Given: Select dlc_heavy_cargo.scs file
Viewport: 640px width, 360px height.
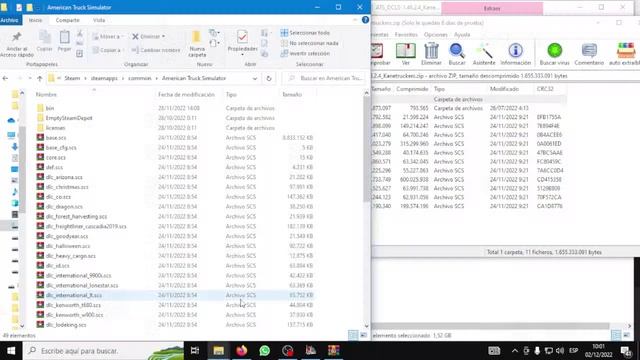Looking at the screenshot, I should tap(70, 256).
